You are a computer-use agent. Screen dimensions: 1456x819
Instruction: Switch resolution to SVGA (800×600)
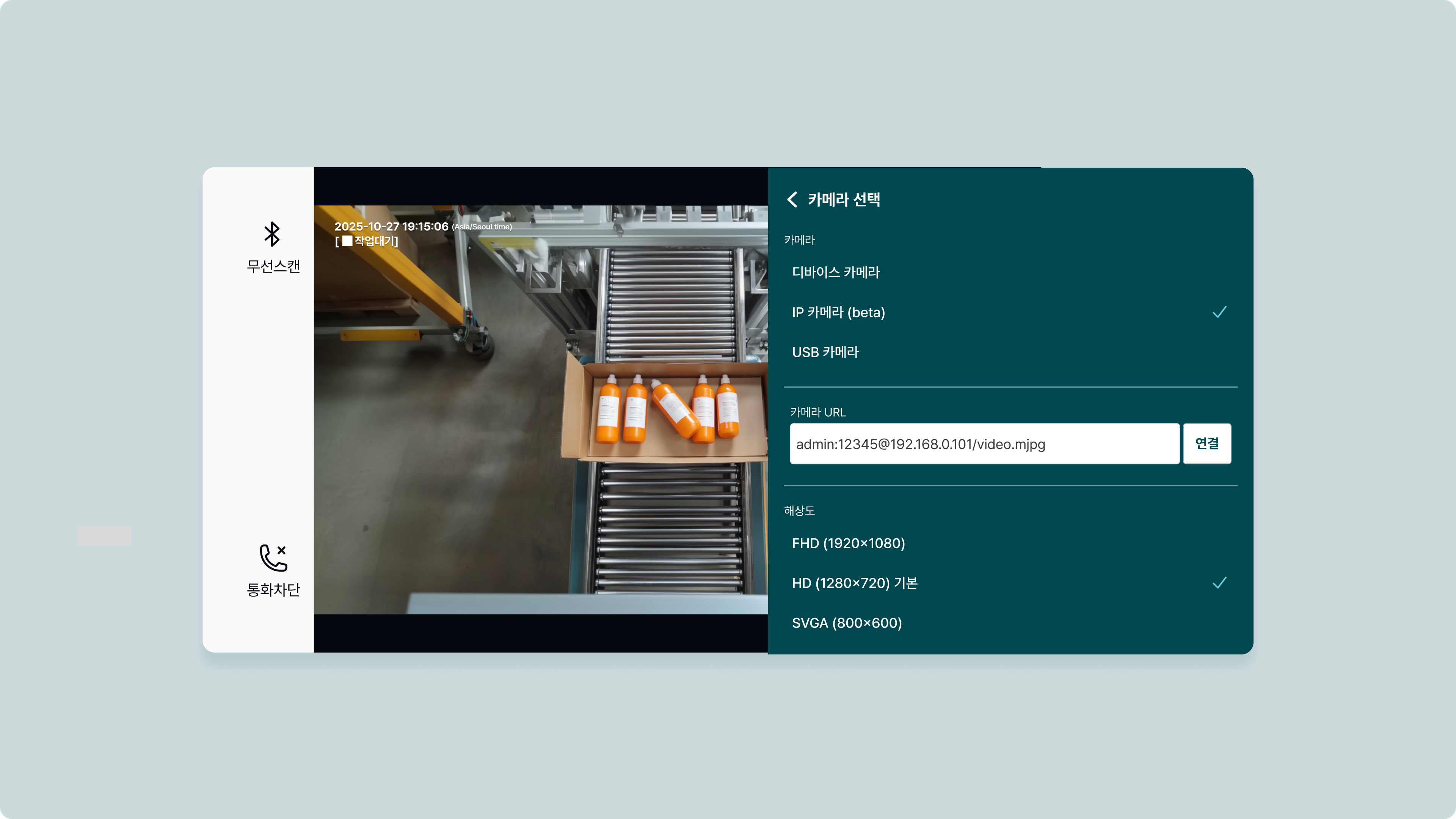click(847, 623)
